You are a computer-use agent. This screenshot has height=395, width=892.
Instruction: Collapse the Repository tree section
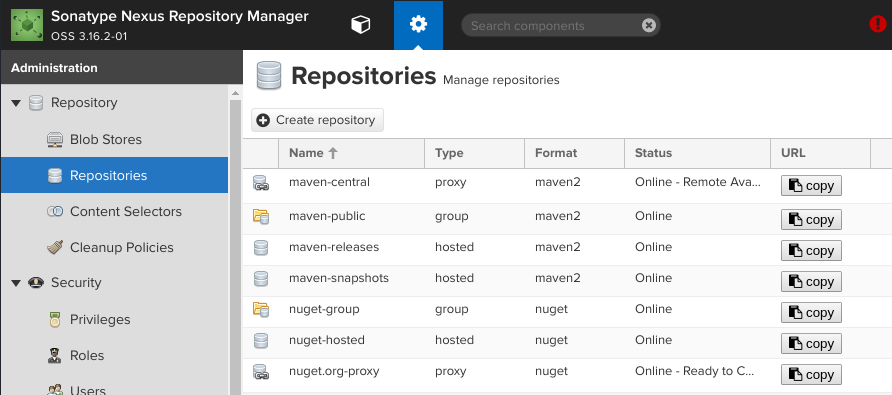click(16, 103)
